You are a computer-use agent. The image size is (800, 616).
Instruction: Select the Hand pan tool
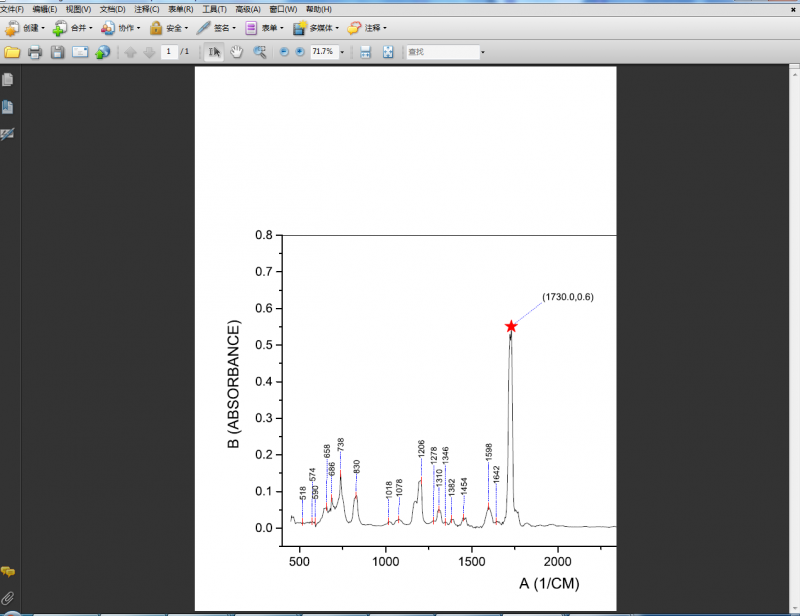[x=237, y=52]
